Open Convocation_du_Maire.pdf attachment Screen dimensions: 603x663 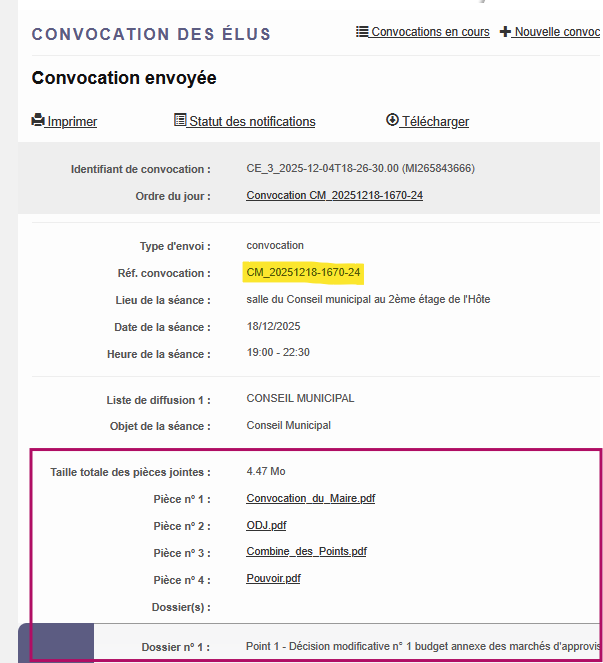coord(311,499)
